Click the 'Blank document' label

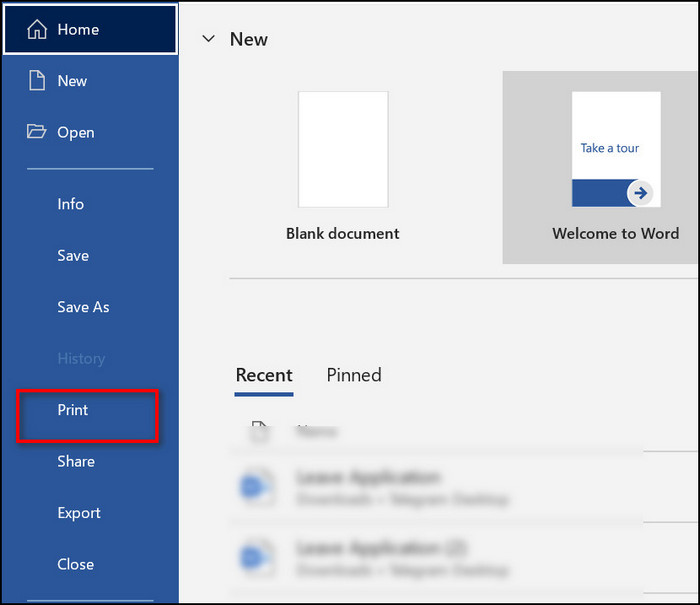click(343, 234)
